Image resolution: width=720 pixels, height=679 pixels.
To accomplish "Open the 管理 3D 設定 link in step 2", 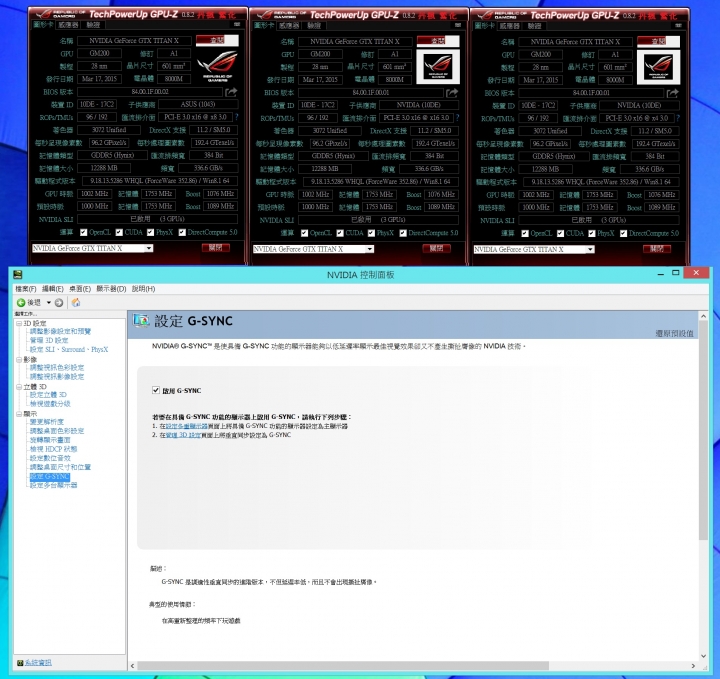I will (183, 435).
